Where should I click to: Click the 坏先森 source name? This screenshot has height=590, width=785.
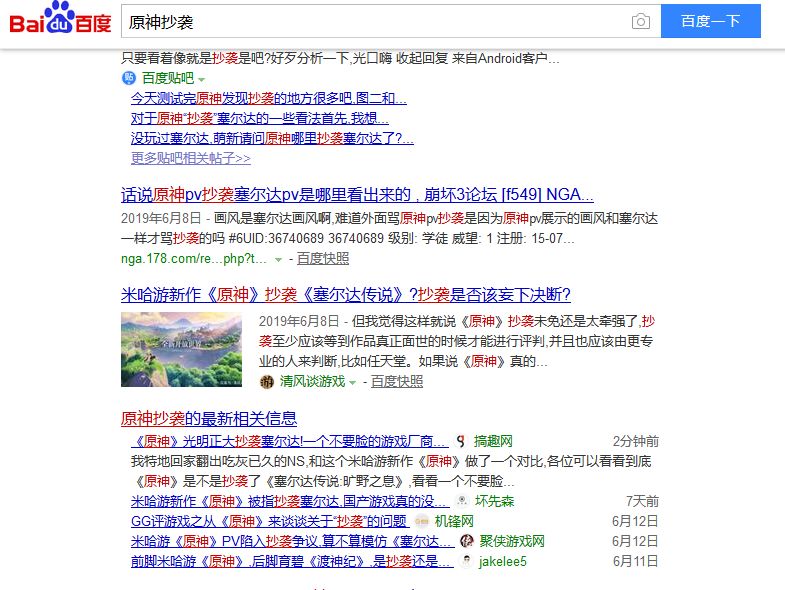[x=495, y=501]
